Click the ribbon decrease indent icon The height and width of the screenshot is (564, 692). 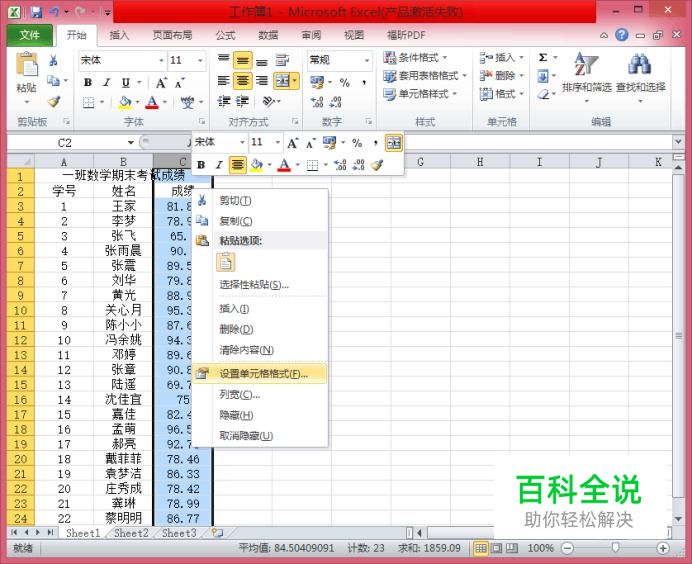tap(224, 102)
